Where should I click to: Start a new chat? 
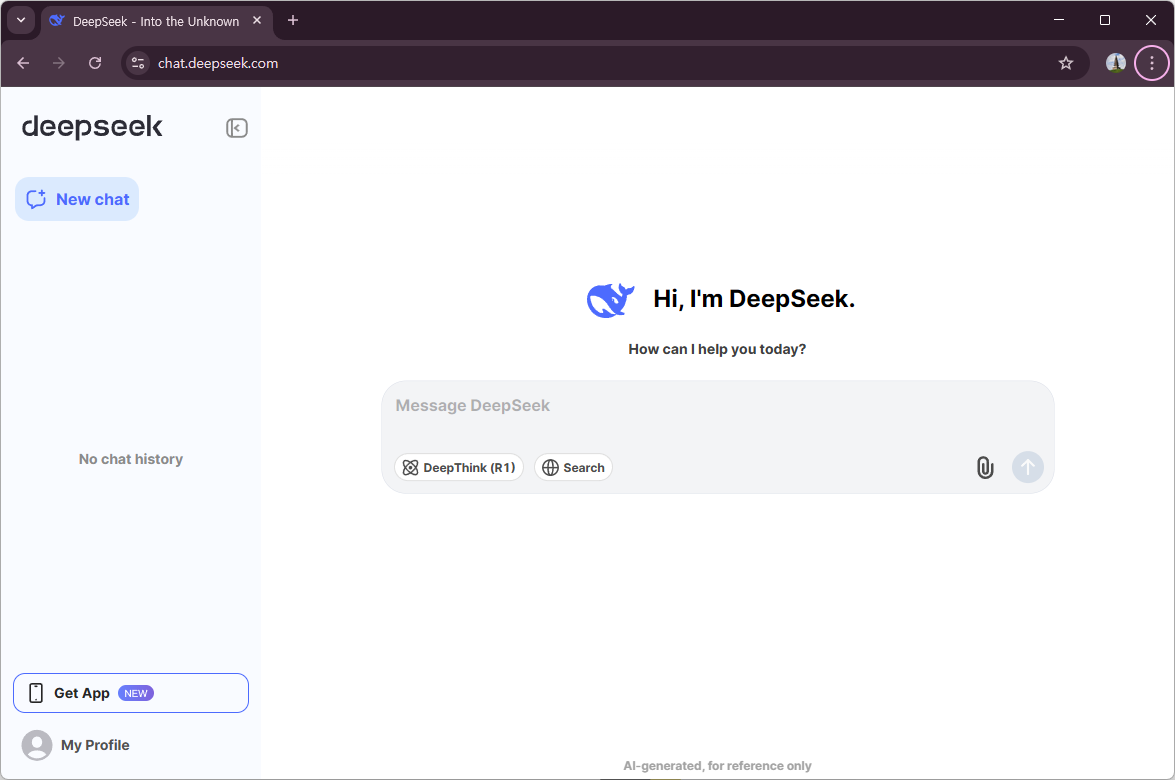[77, 199]
